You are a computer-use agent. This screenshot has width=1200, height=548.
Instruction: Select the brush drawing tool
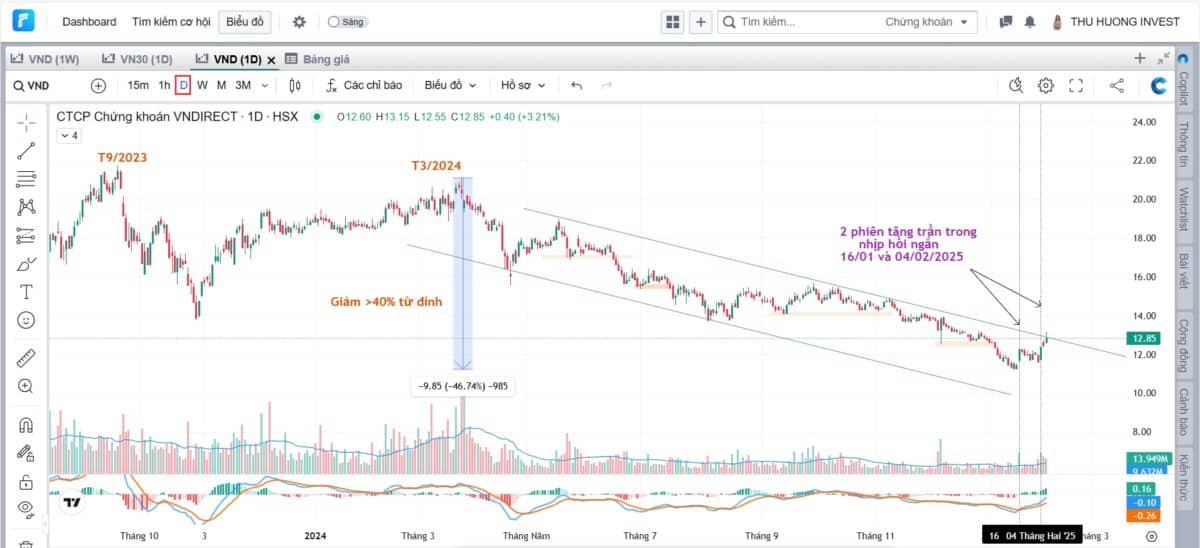point(26,264)
